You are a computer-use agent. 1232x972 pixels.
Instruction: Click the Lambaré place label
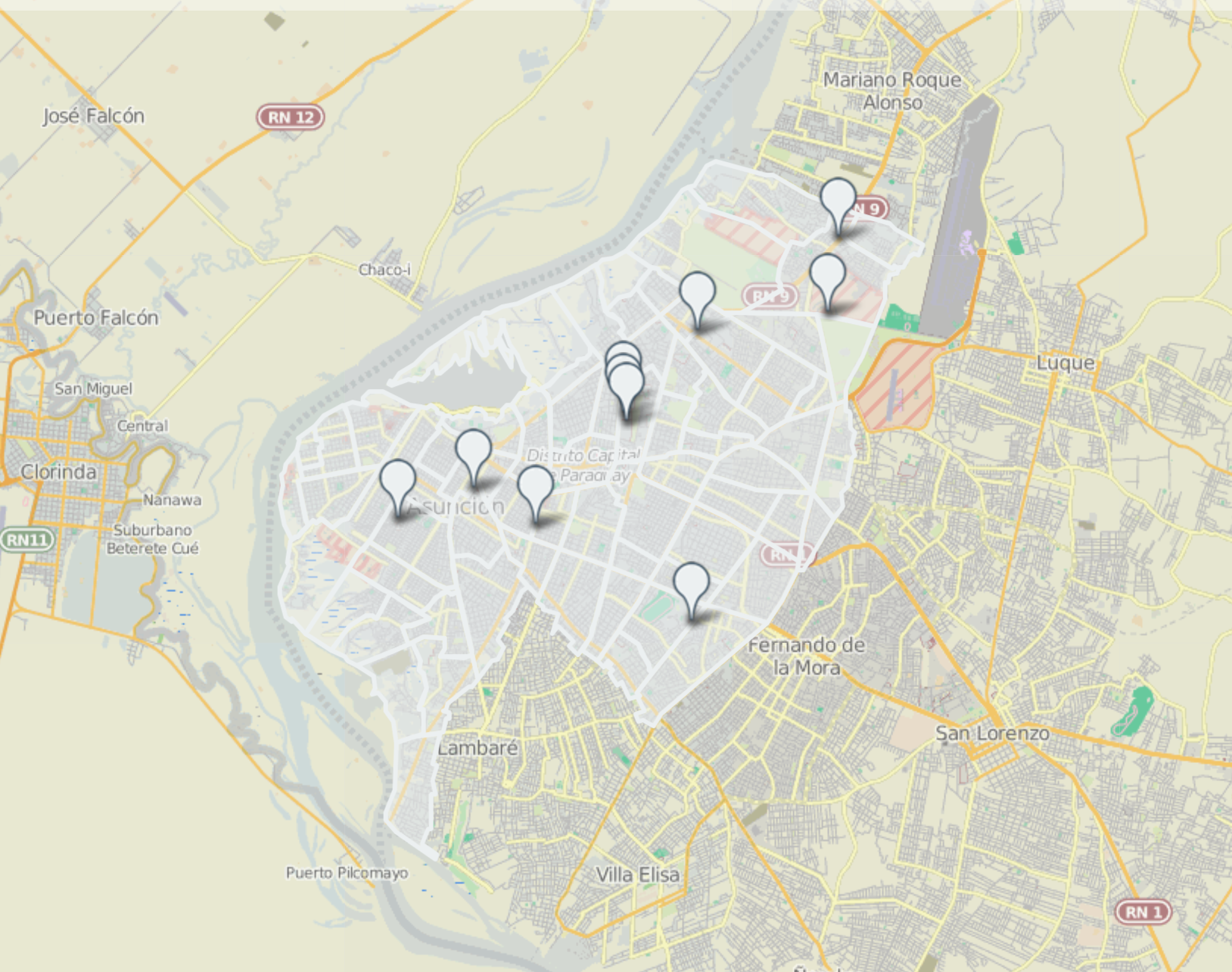(x=478, y=748)
